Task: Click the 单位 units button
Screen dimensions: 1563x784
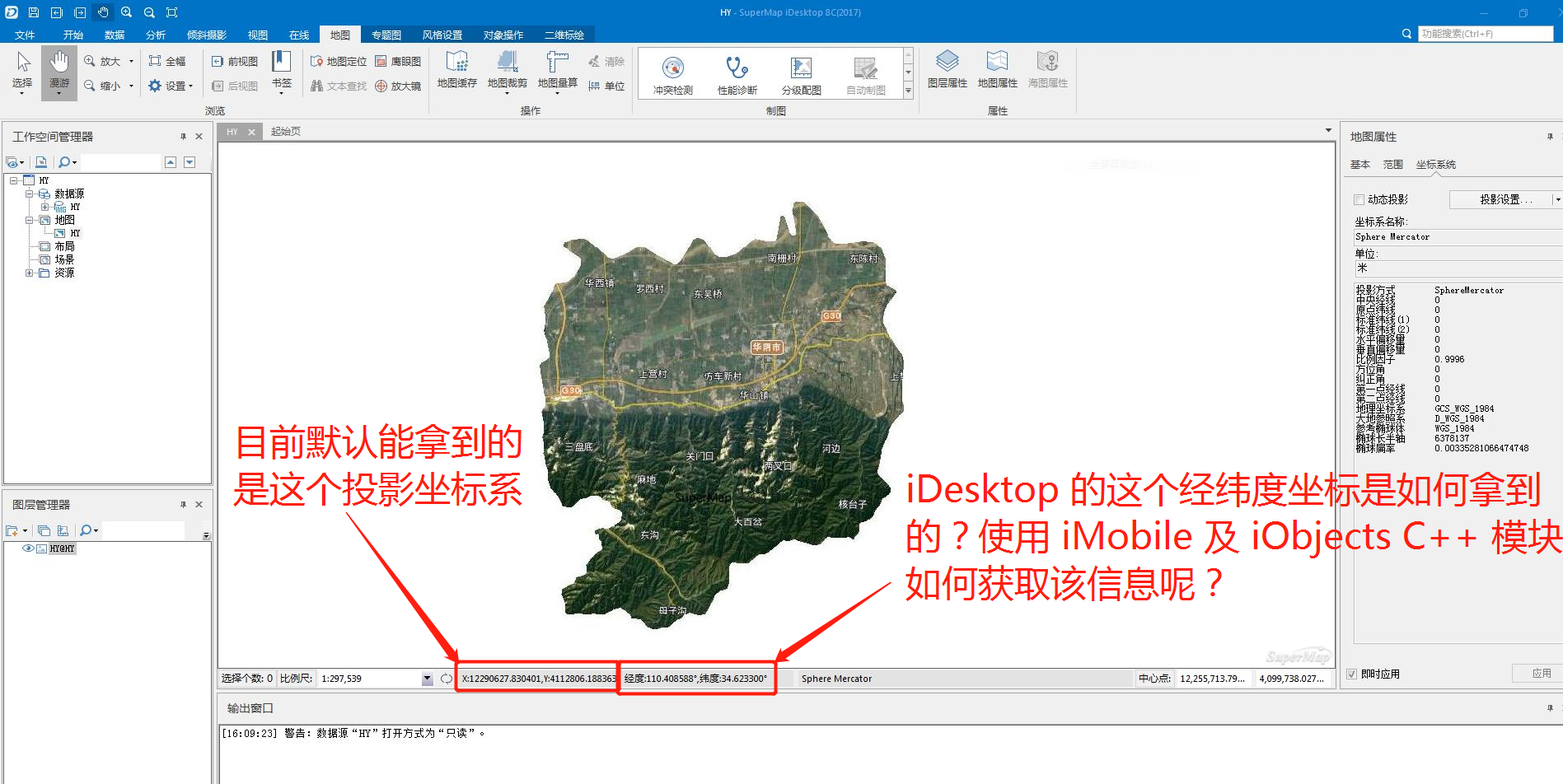Action: click(x=606, y=86)
